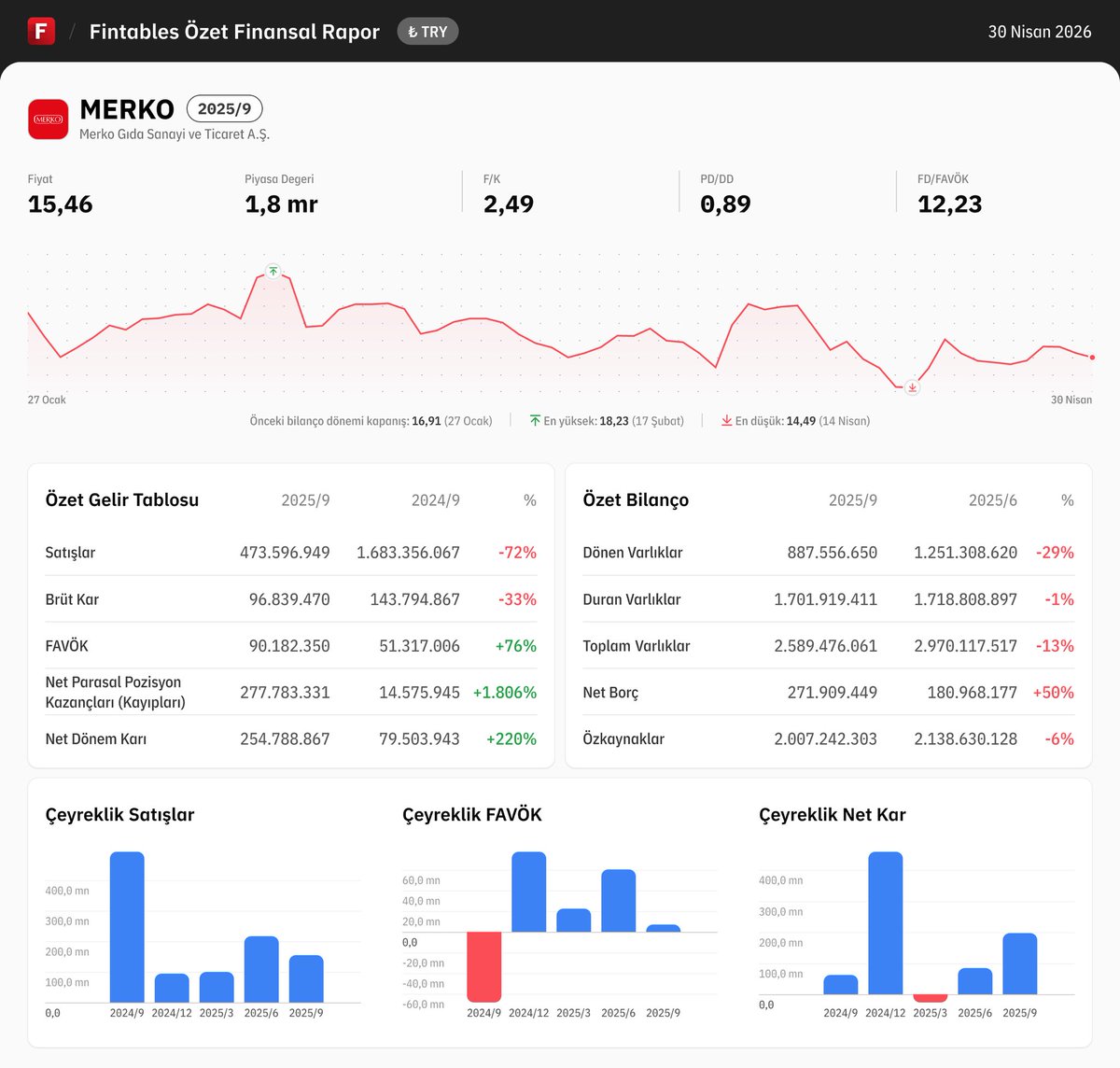Click the red 2025/3 Net Kar bar

click(x=930, y=998)
